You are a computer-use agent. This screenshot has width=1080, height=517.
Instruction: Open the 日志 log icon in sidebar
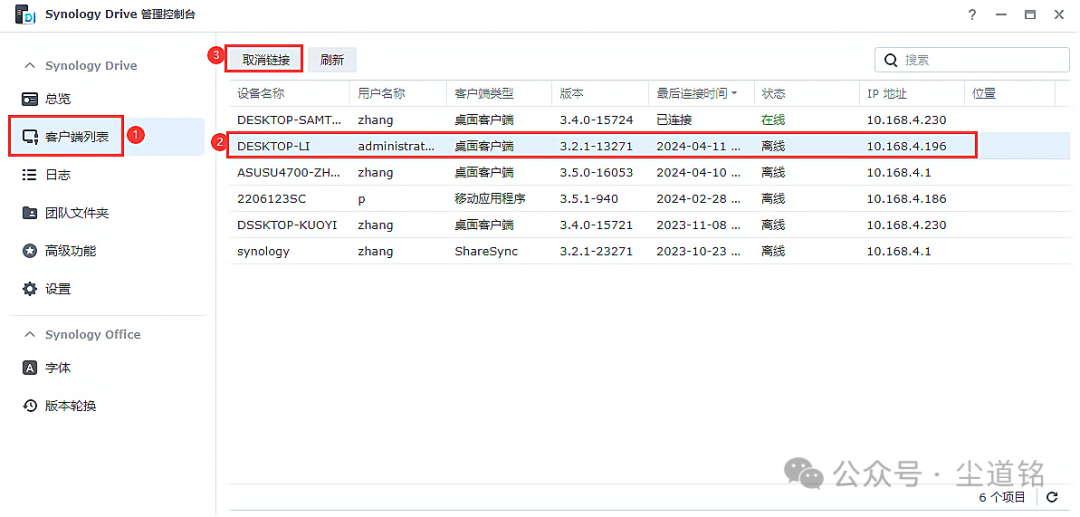tap(30, 175)
